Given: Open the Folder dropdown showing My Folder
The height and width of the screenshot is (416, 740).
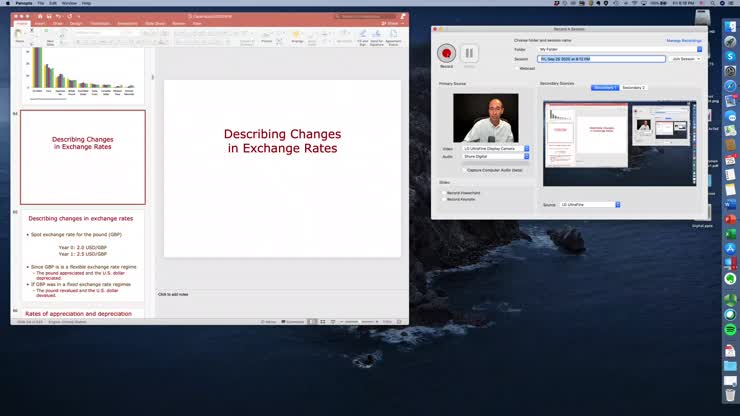Looking at the screenshot, I should [620, 49].
